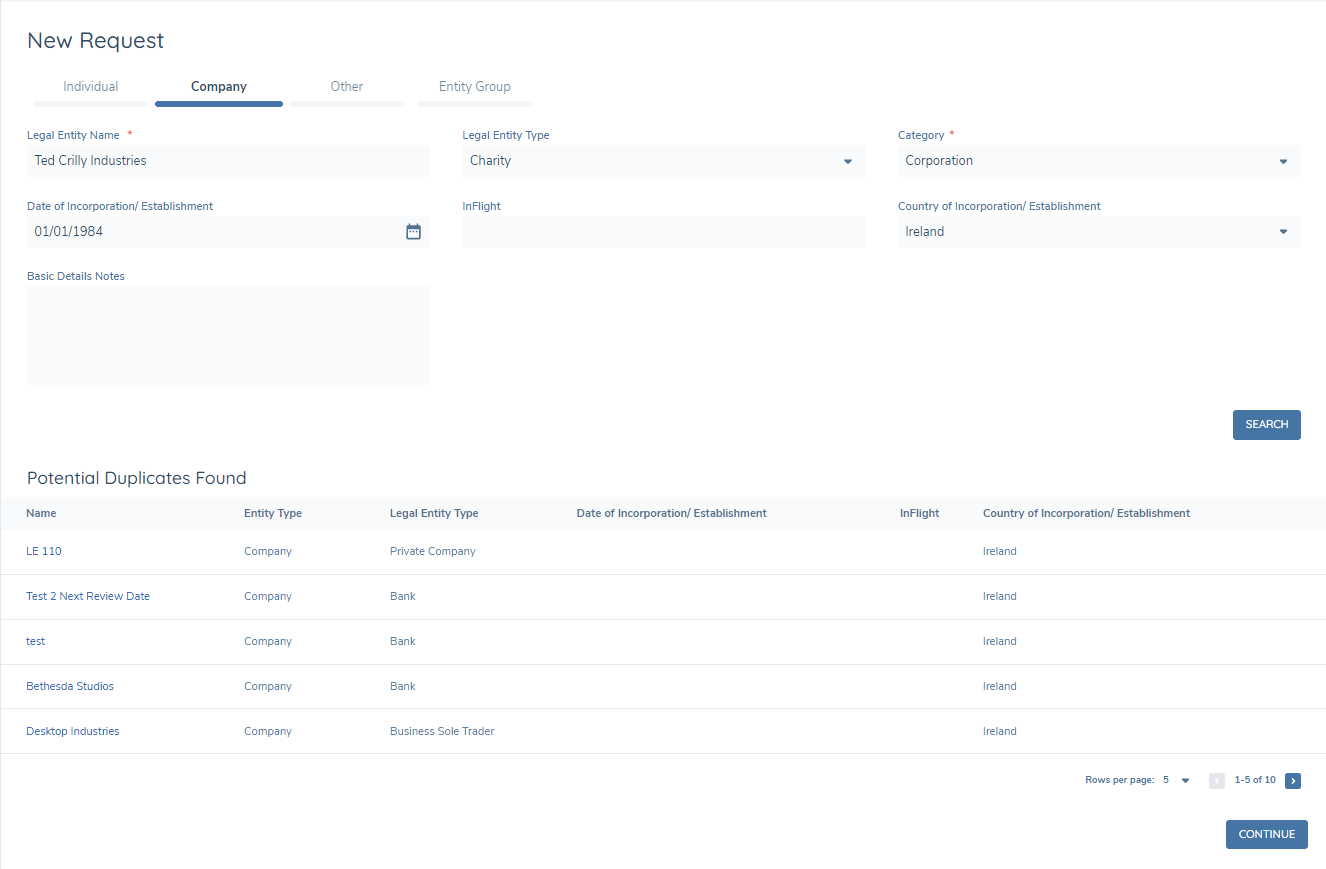Open the Category dropdown

point(1282,161)
